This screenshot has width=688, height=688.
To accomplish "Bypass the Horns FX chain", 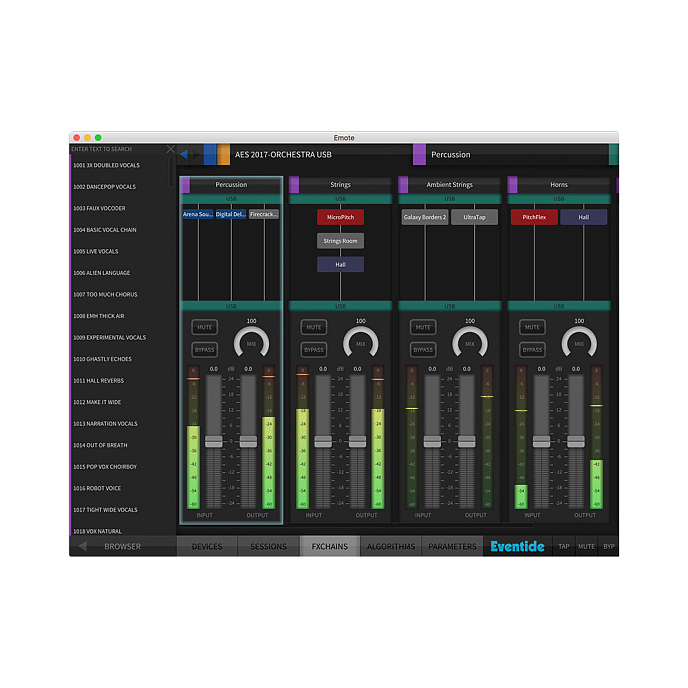I will click(x=532, y=350).
